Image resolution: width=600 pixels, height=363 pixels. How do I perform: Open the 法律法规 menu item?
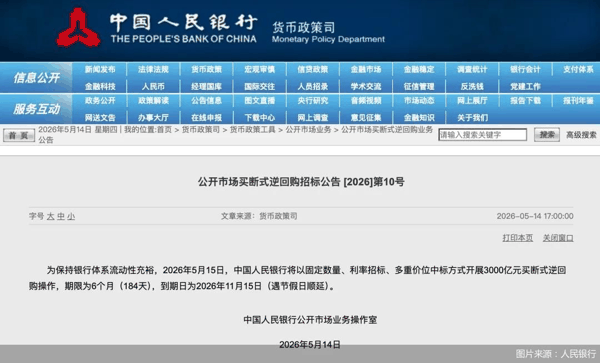click(153, 69)
